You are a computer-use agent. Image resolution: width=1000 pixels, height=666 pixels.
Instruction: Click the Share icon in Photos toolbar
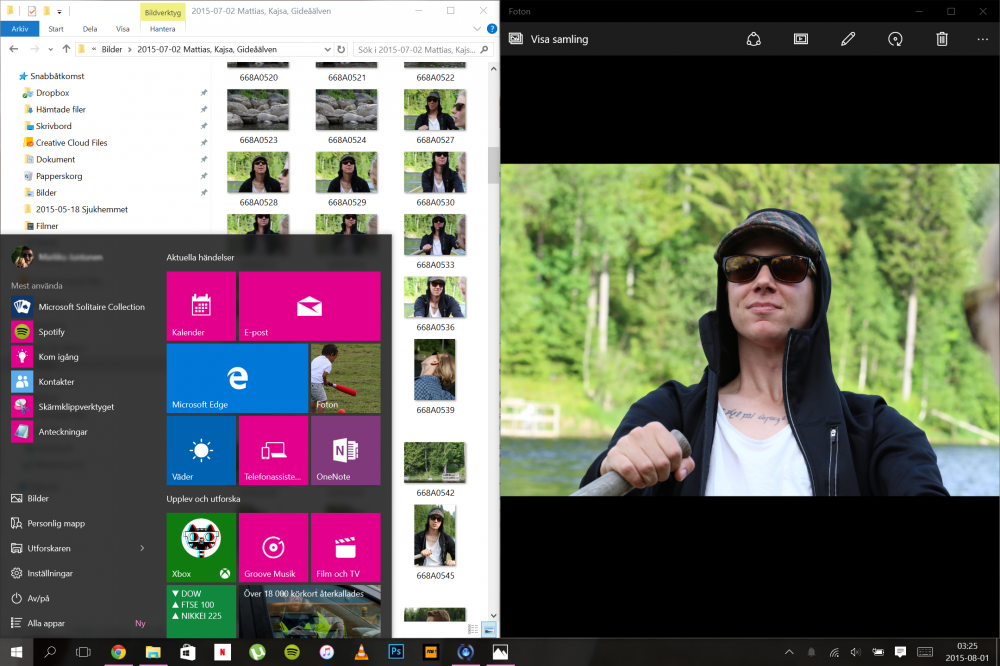coord(754,39)
